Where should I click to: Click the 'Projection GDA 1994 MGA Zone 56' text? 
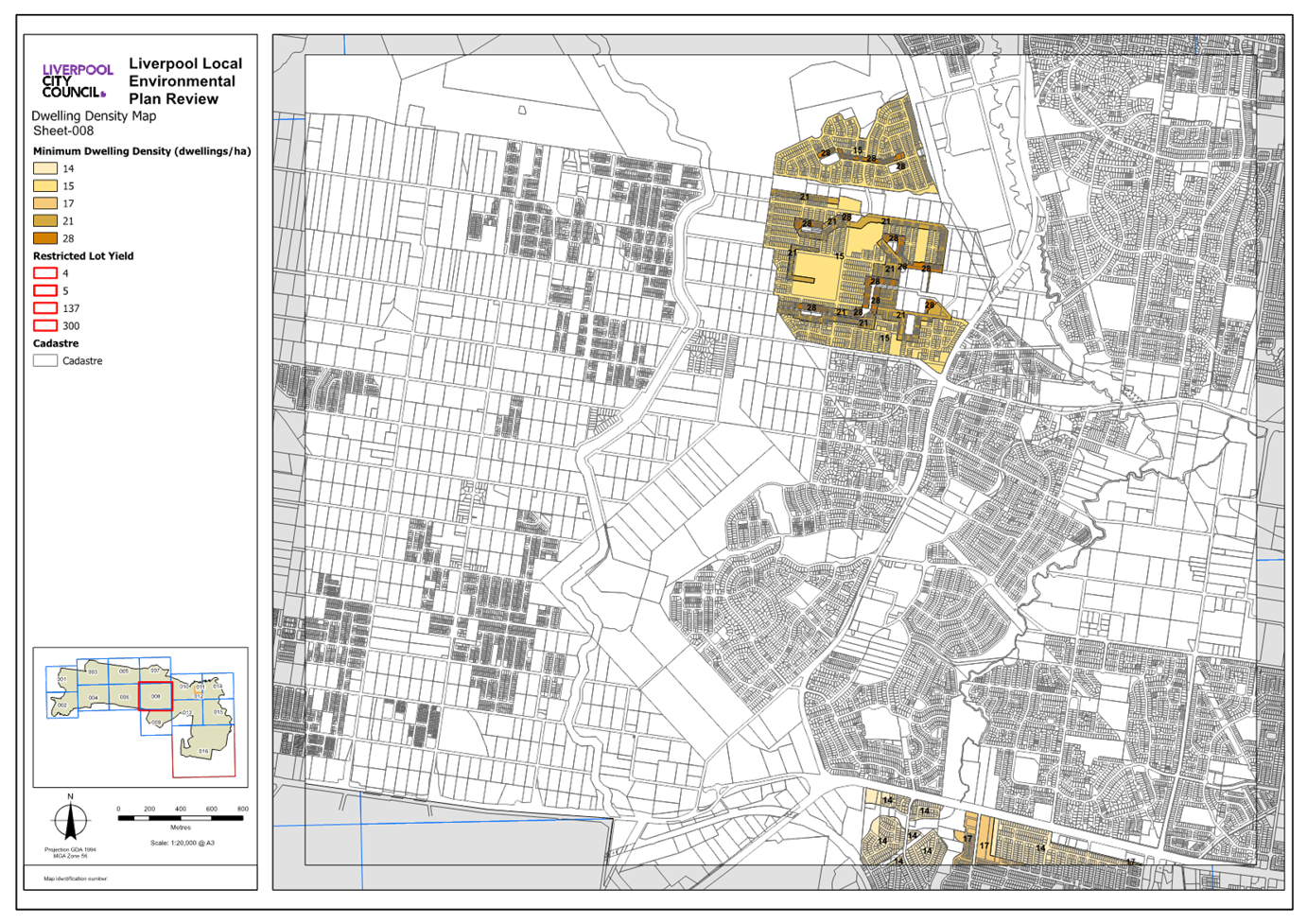point(70,852)
